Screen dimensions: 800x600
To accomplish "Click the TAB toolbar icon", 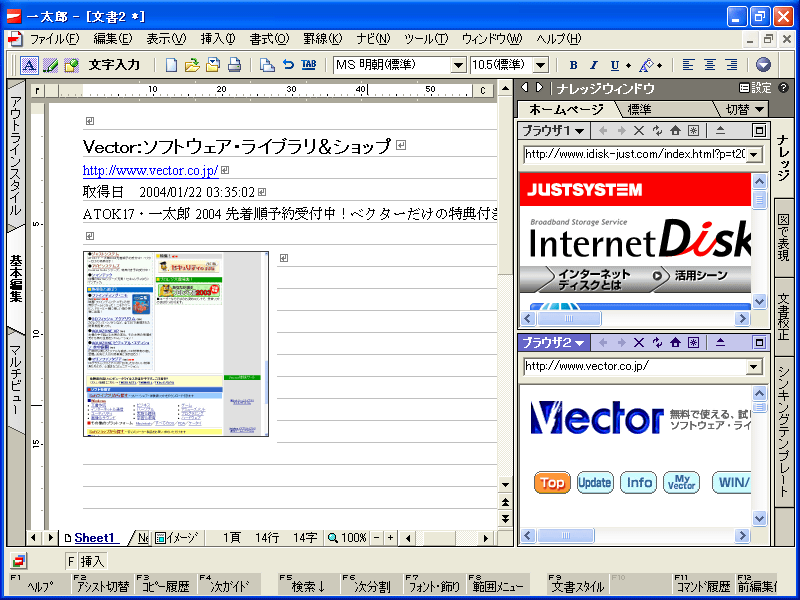I will (x=309, y=64).
